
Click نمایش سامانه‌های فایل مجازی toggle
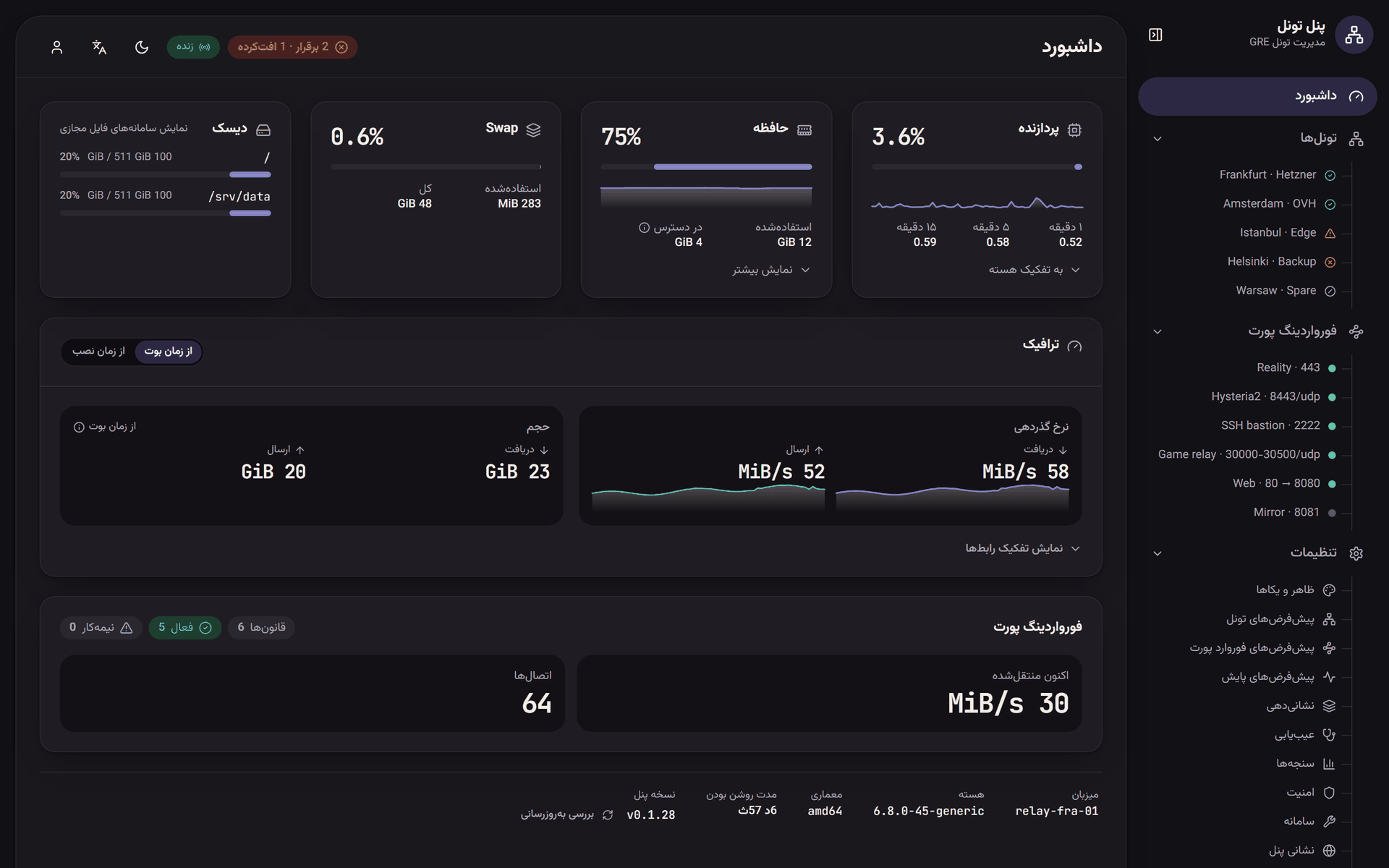tap(124, 128)
